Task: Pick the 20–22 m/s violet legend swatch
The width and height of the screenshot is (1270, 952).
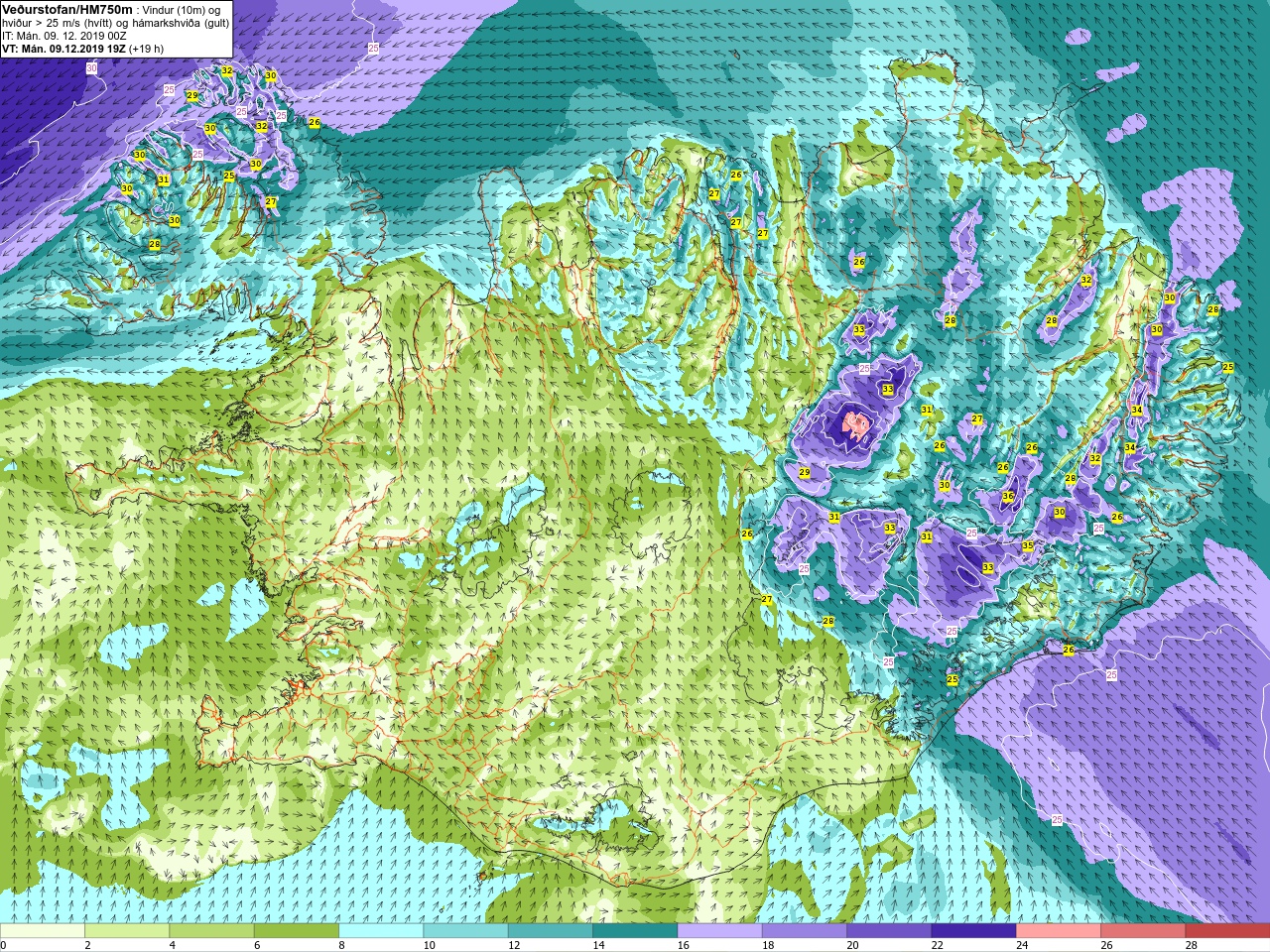Action: 889,931
